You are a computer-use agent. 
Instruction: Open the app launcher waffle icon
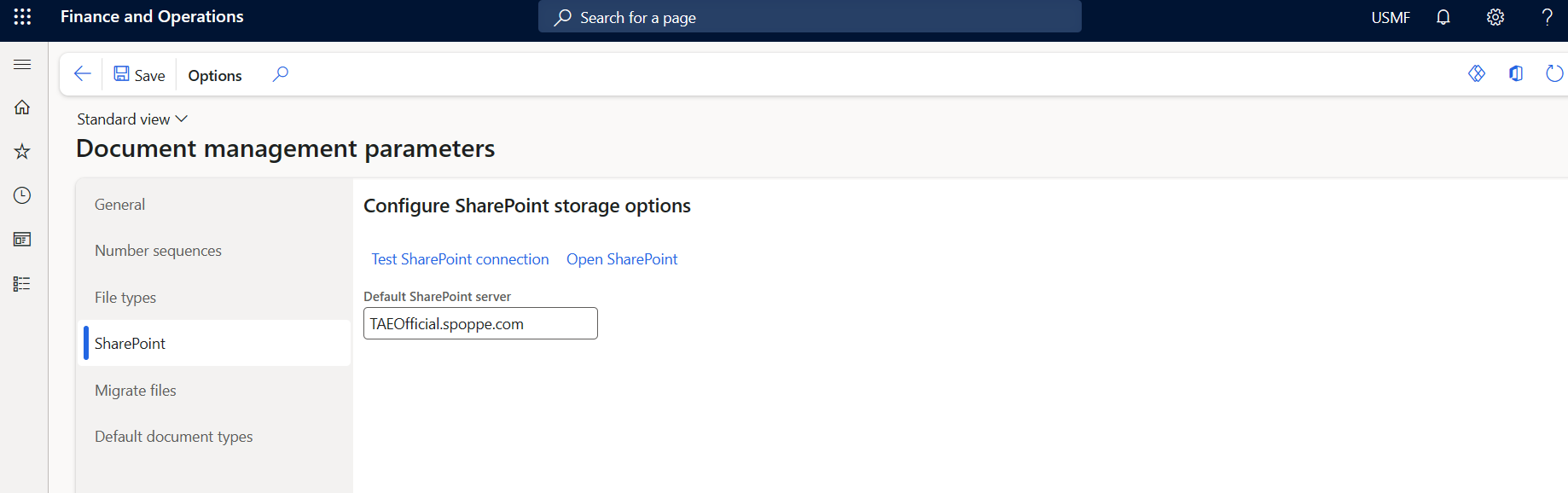[22, 17]
